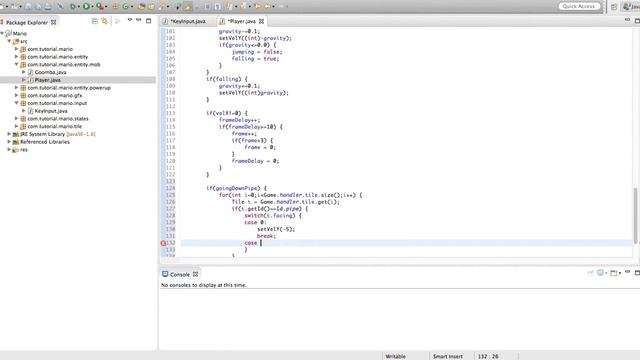Screen dimensions: 640x360
Task: Collapse the src folder arrow
Action: point(9,41)
